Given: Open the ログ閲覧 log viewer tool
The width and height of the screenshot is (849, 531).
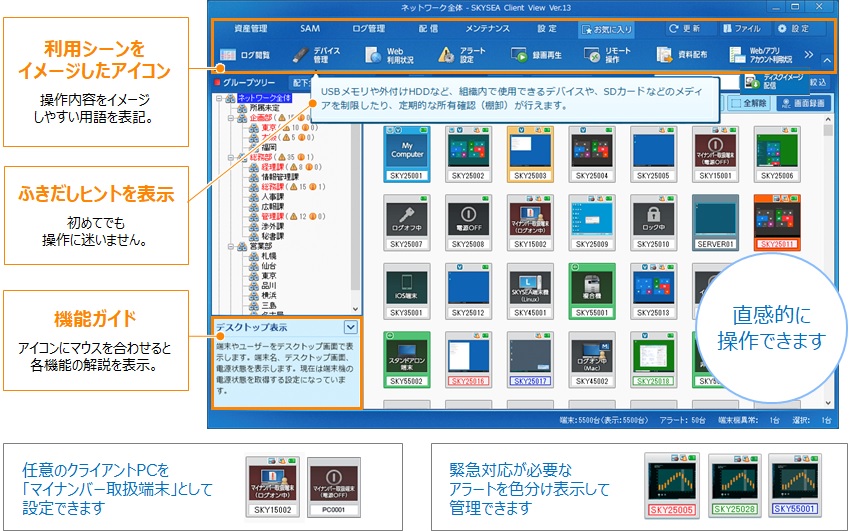Looking at the screenshot, I should [245, 55].
